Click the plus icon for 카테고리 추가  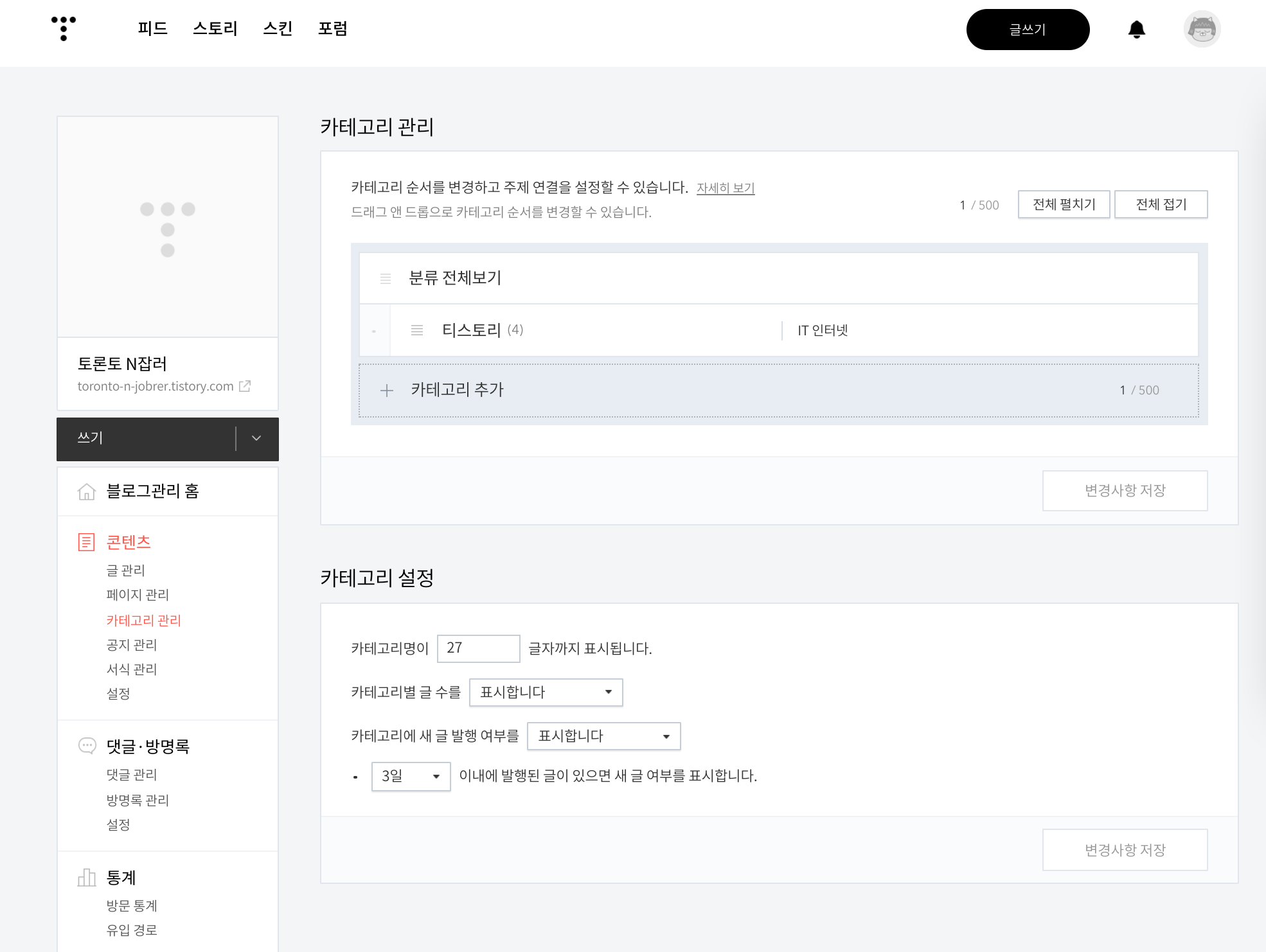(x=387, y=391)
